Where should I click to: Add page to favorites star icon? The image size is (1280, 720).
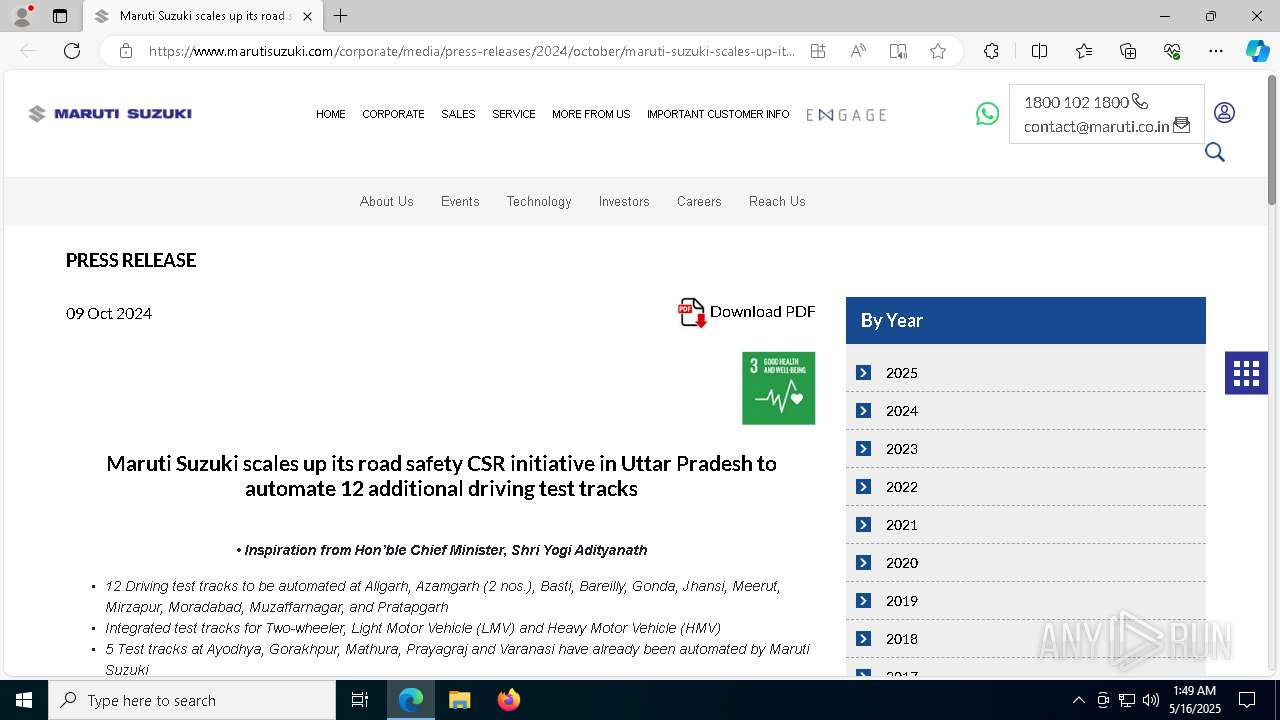(x=937, y=51)
